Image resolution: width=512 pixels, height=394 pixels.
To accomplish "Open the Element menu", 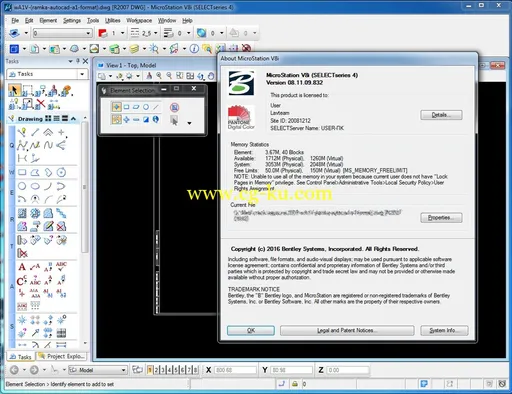I will (x=48, y=21).
